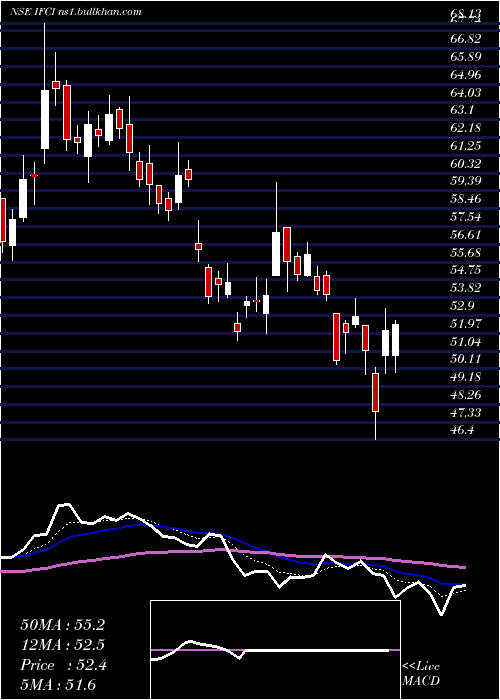Viewport: 500px width, 700px height.
Task: Select the 63.1 price level label
Action: click(463, 110)
